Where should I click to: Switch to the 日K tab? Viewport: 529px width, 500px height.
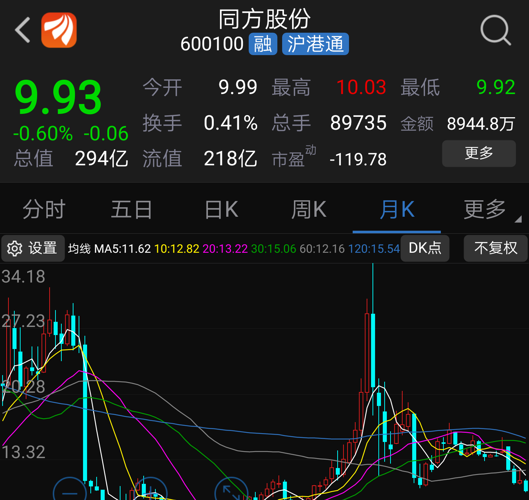[222, 210]
